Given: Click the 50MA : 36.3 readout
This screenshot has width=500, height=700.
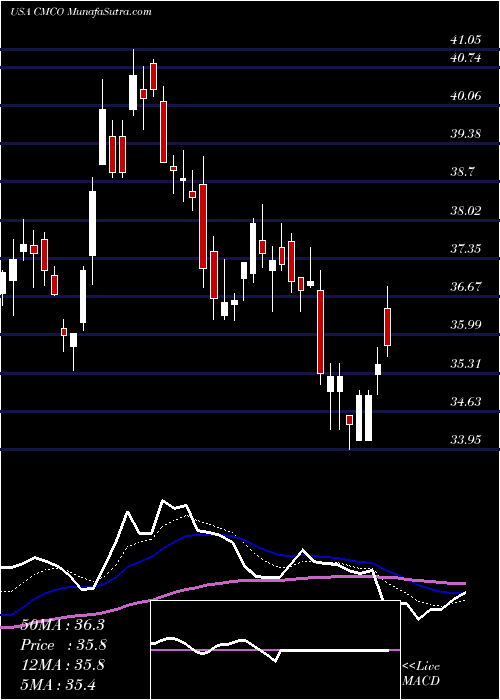Looking at the screenshot, I should [x=63, y=625].
